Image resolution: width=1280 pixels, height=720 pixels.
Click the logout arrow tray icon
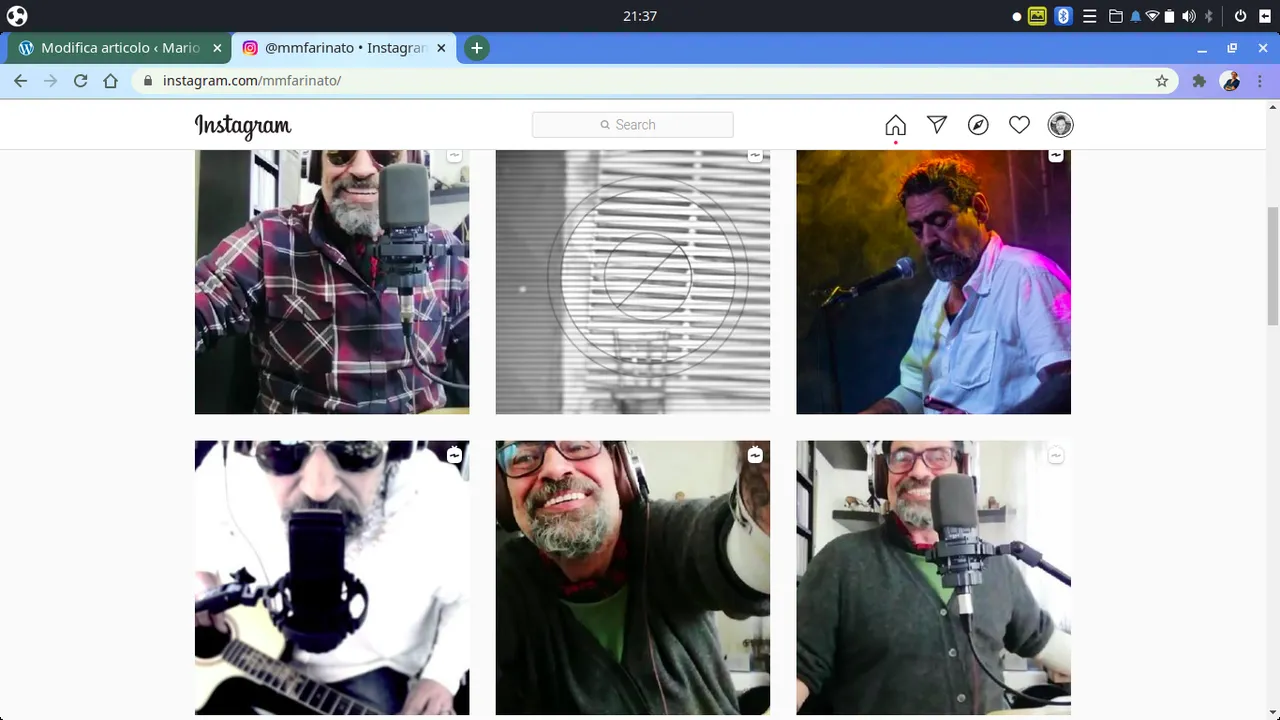(x=1265, y=16)
